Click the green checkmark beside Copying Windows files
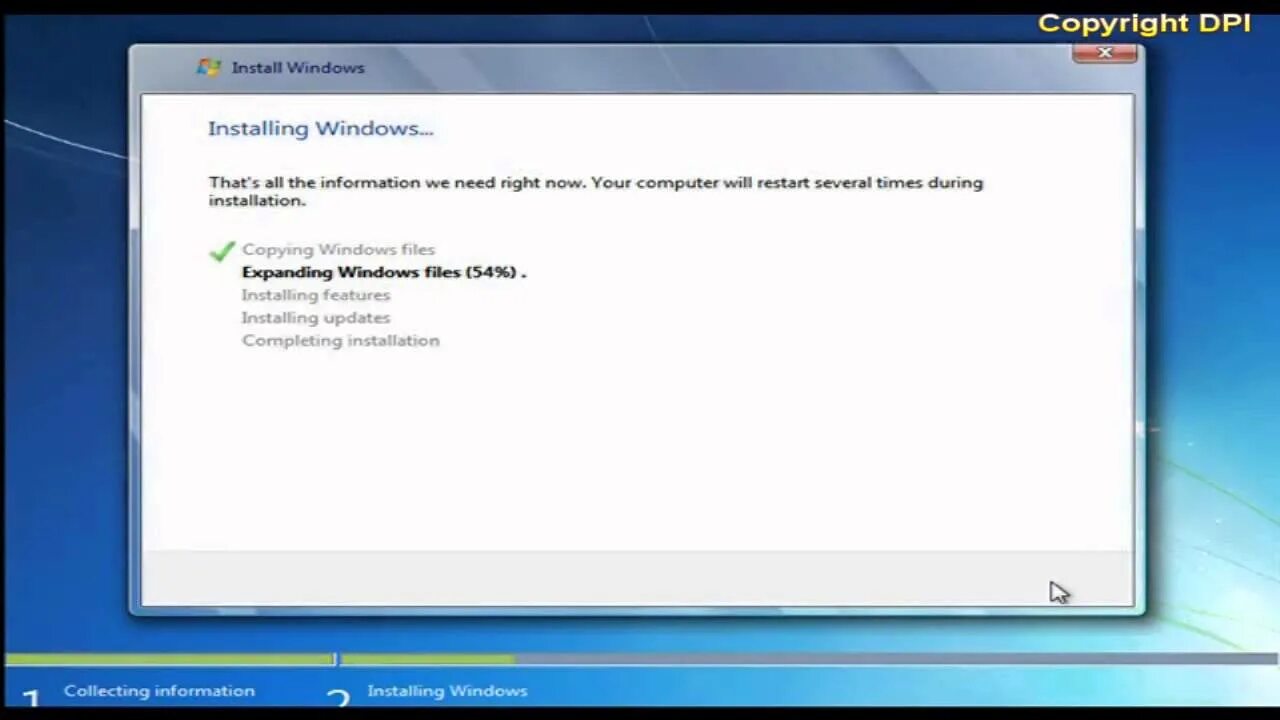The image size is (1280, 720). (x=222, y=250)
